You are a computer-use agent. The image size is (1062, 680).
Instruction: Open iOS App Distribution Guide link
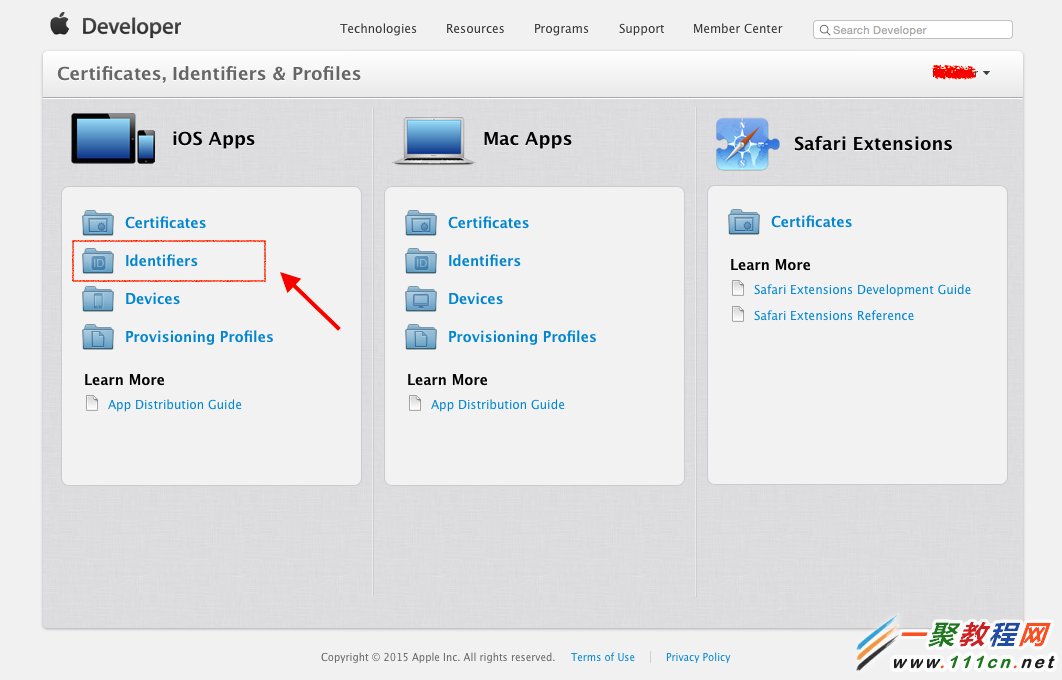point(175,404)
